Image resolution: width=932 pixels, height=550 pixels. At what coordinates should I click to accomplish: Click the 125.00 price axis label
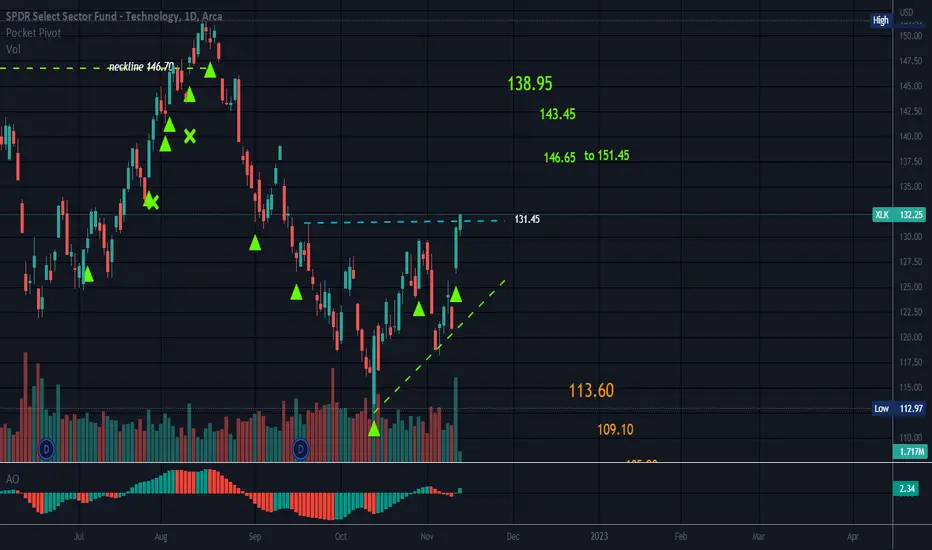(911, 287)
